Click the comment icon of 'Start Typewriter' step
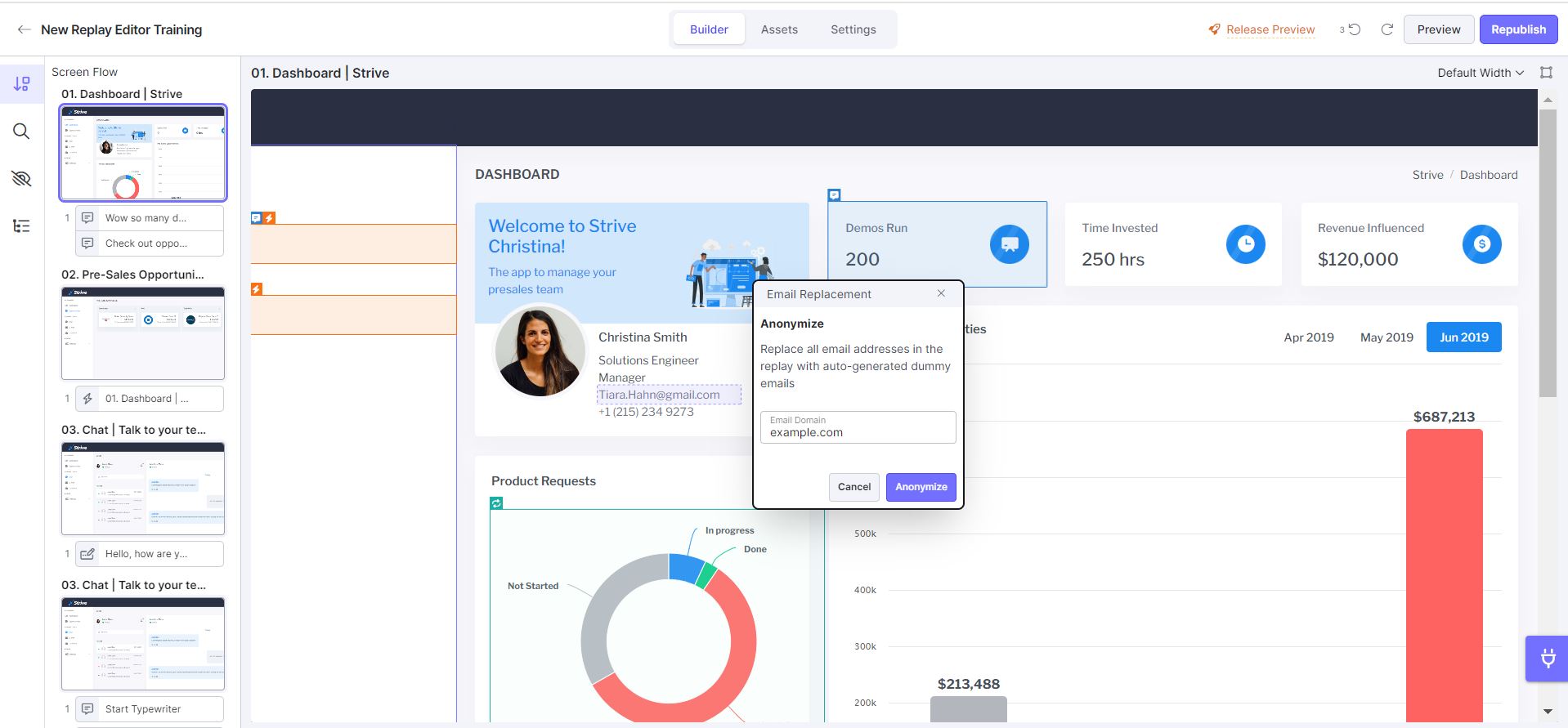 tap(87, 709)
